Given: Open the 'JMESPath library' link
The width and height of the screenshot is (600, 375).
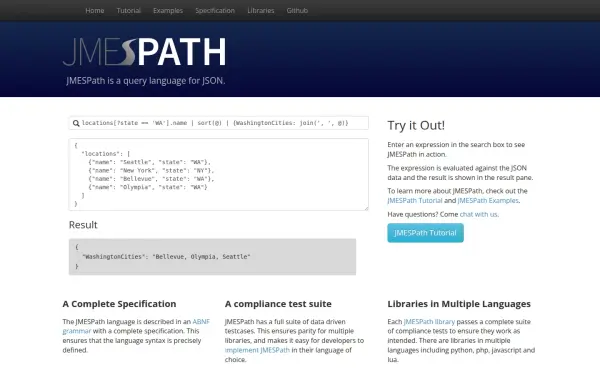Looking at the screenshot, I should click(x=429, y=321).
